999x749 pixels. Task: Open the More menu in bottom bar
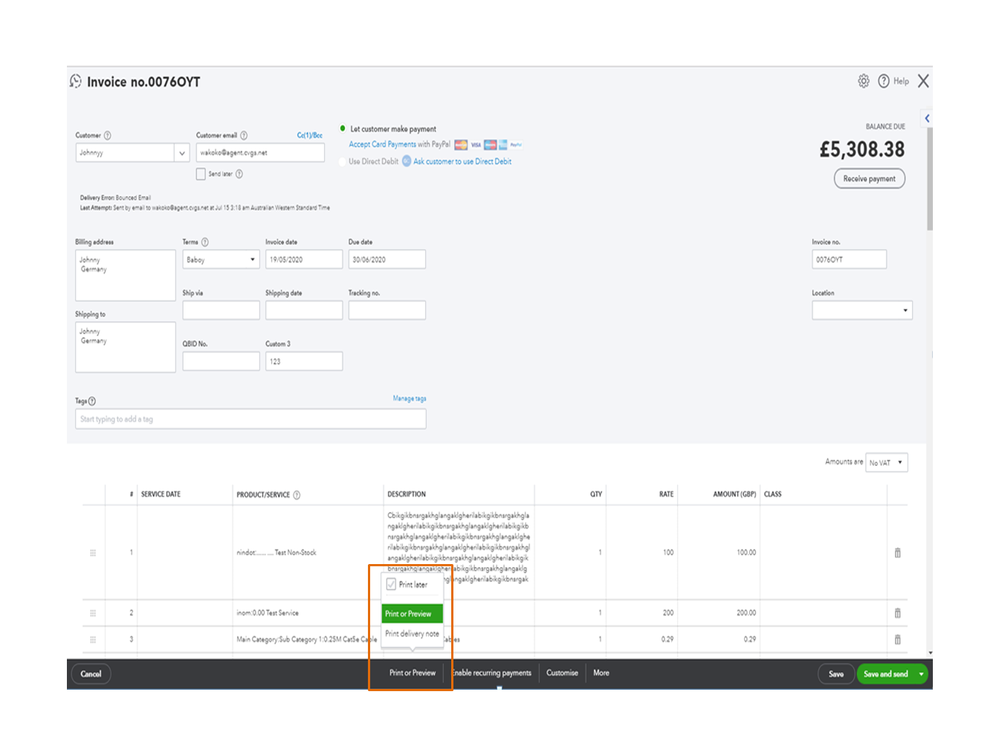(x=601, y=673)
